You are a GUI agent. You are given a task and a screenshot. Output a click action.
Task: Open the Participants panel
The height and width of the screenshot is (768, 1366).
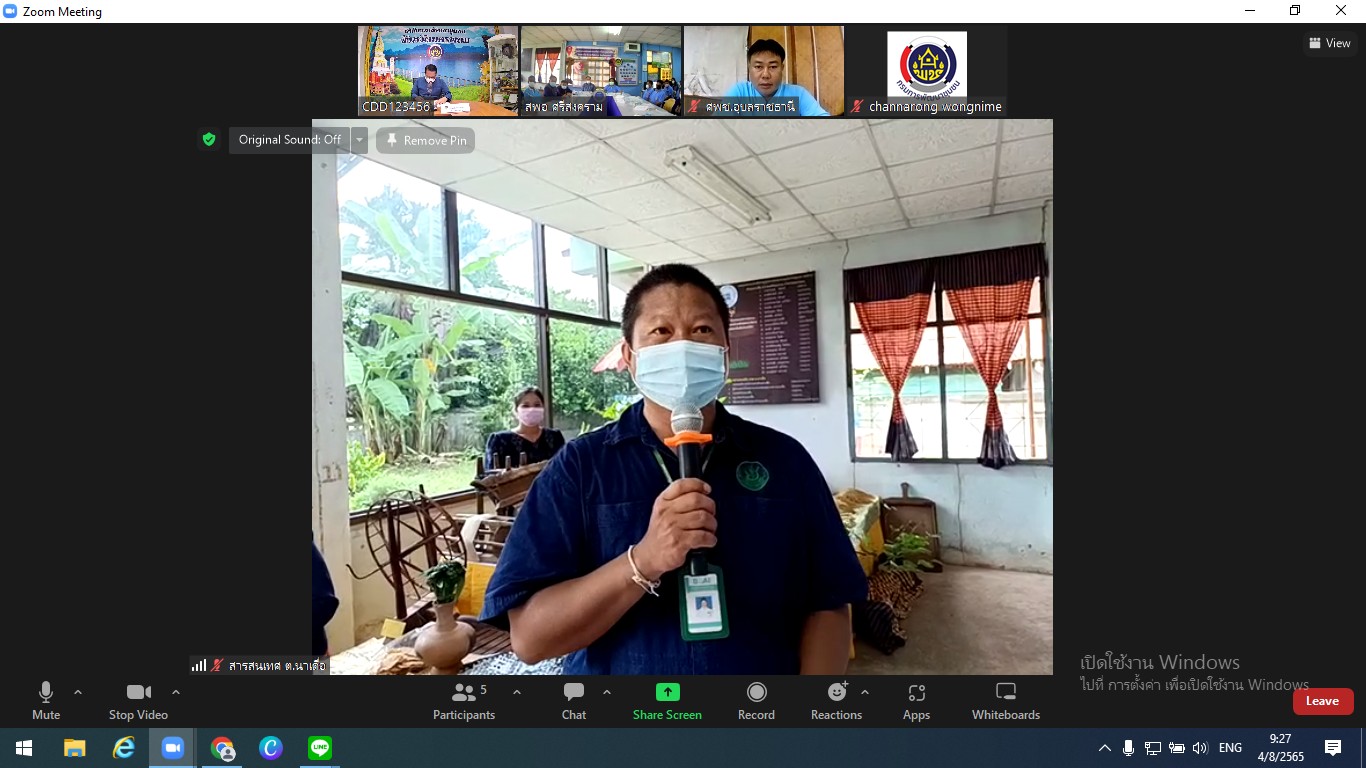pos(464,700)
